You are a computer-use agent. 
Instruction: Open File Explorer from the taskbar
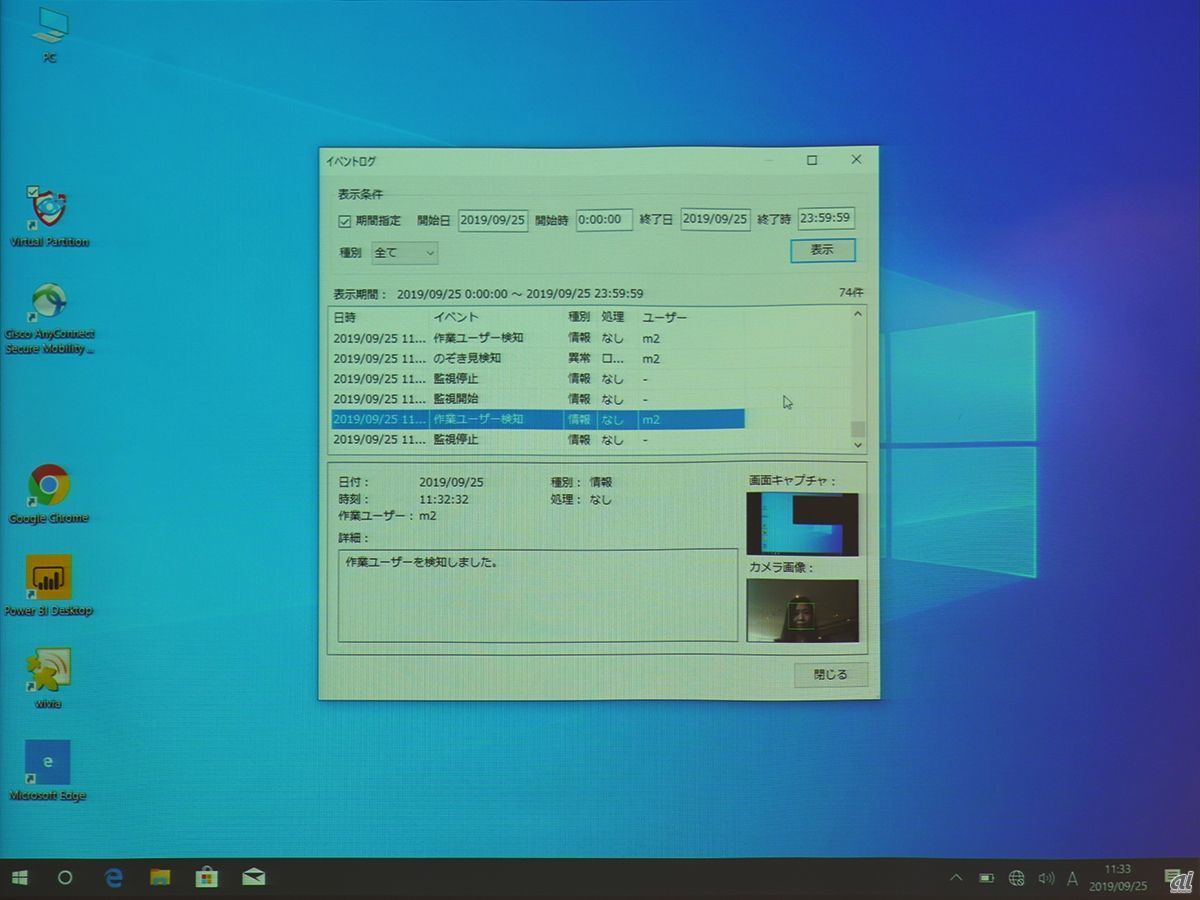[x=160, y=877]
